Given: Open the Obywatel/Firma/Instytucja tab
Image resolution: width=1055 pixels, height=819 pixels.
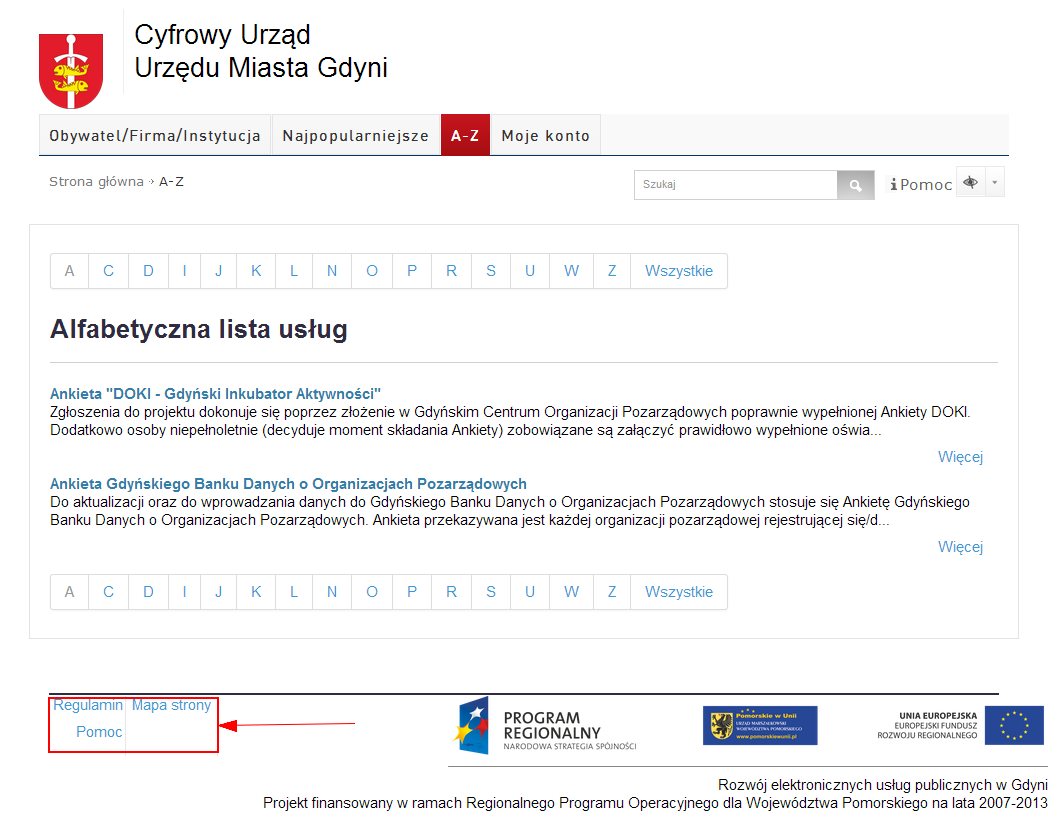Looking at the screenshot, I should (155, 136).
